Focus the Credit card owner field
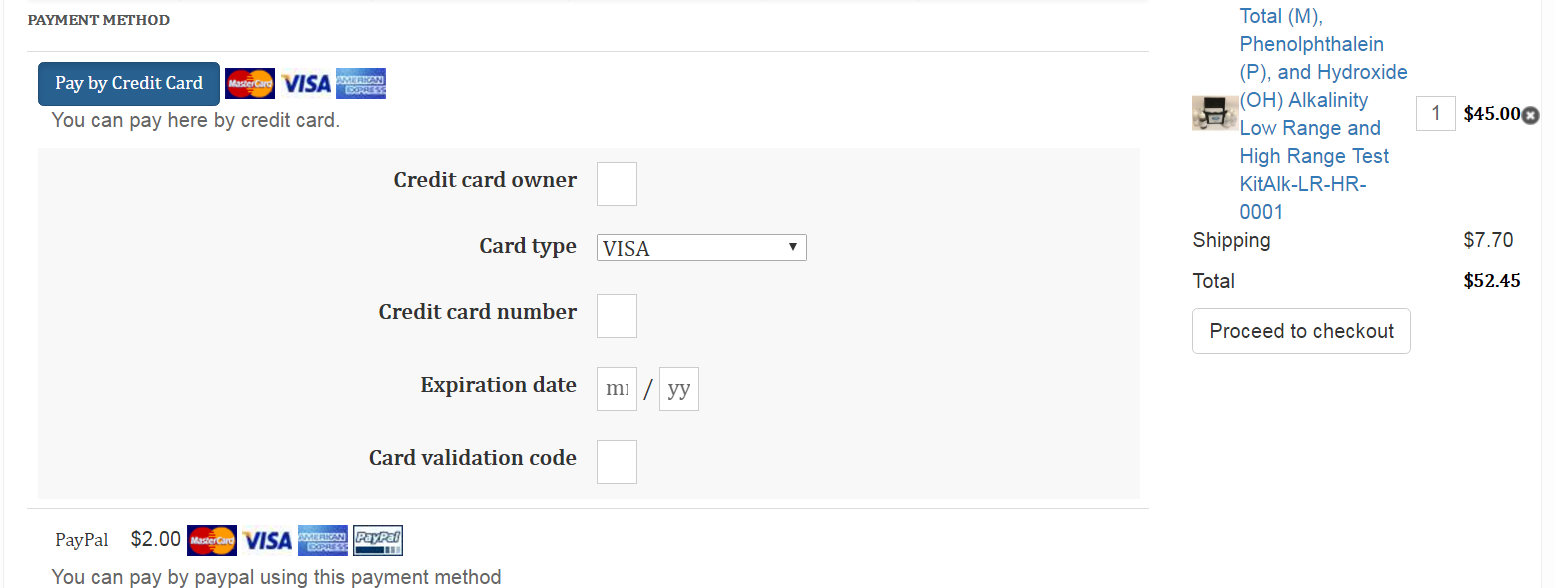Screen dimensions: 1555x588 tap(617, 184)
